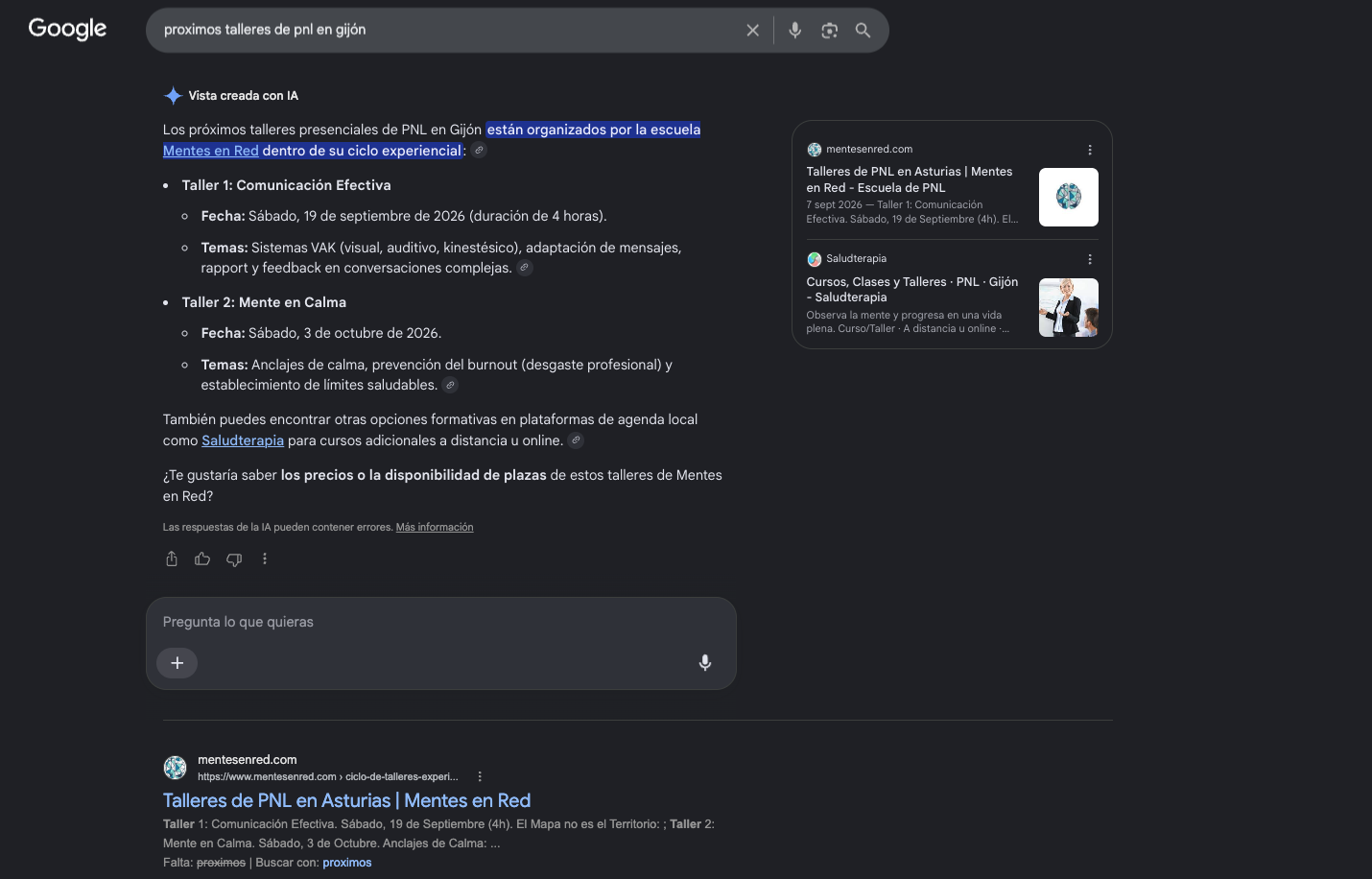1372x879 pixels.
Task: Click the Saludterapia favicon in the source card
Action: click(x=815, y=259)
